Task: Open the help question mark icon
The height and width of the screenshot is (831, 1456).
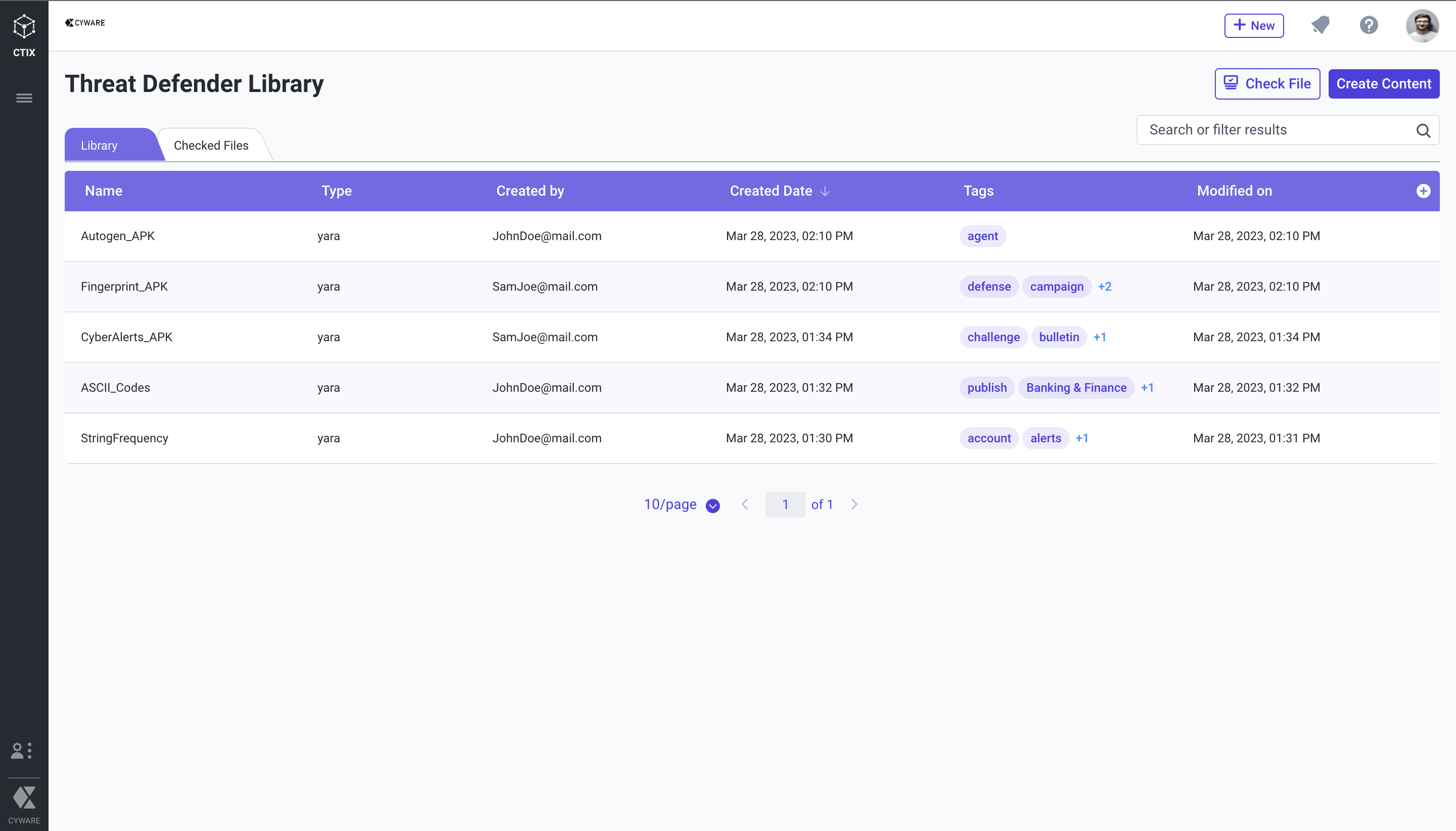Action: [x=1369, y=25]
